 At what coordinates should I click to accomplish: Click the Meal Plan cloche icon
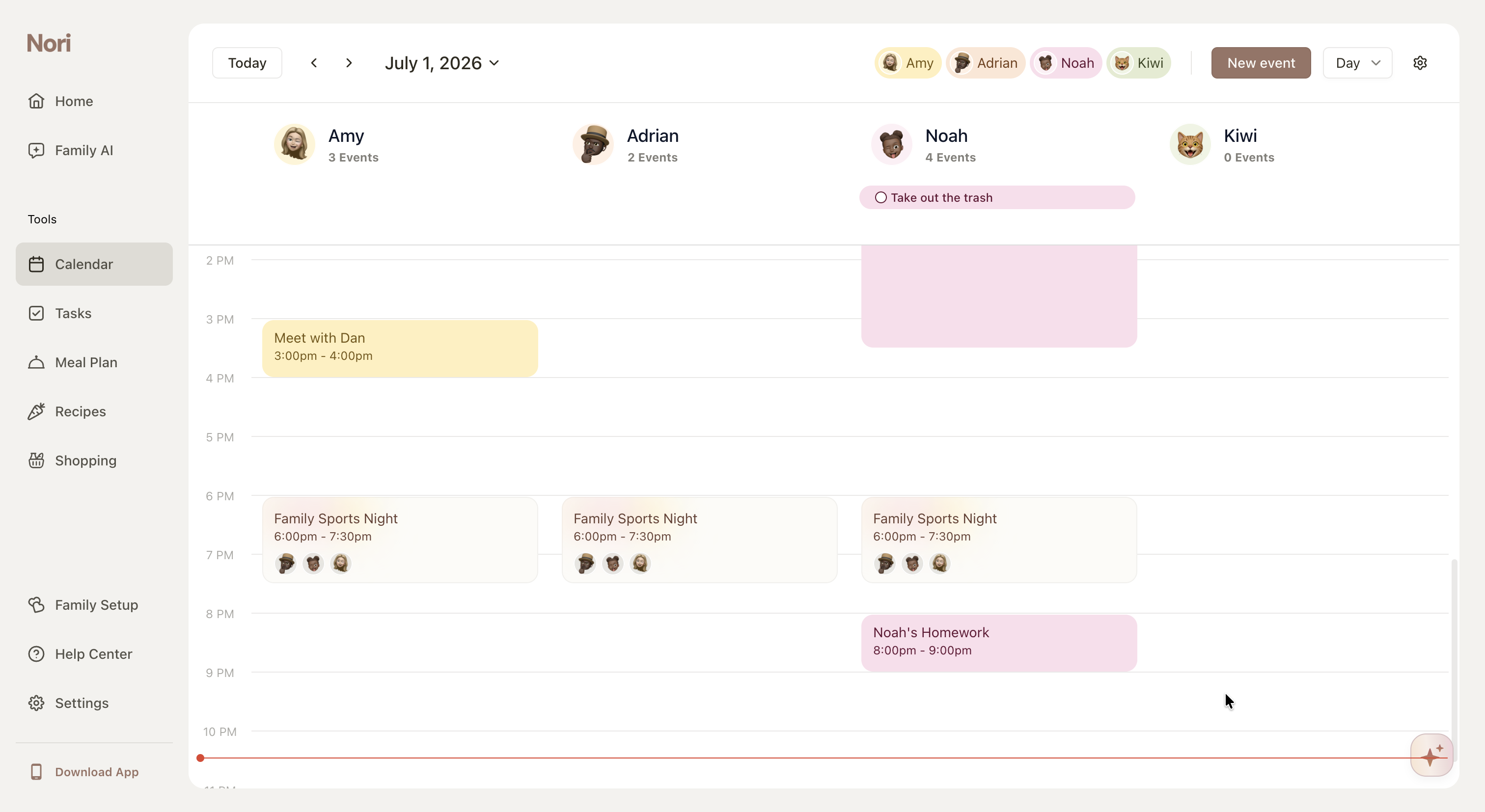(x=36, y=362)
